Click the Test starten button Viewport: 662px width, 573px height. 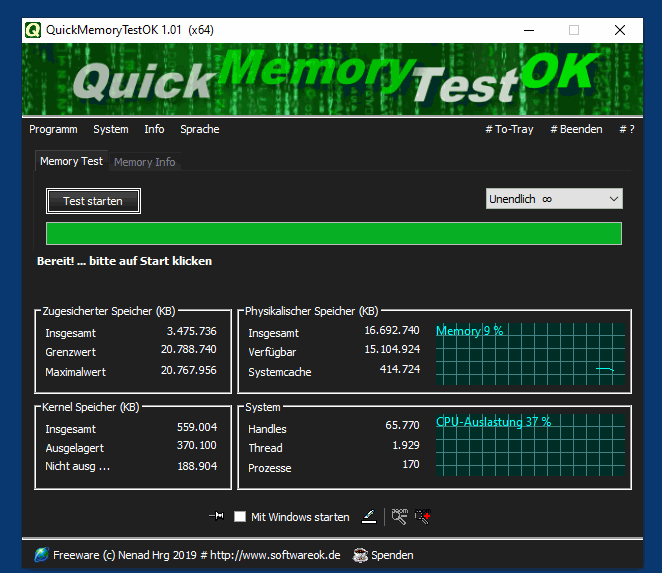click(x=93, y=201)
